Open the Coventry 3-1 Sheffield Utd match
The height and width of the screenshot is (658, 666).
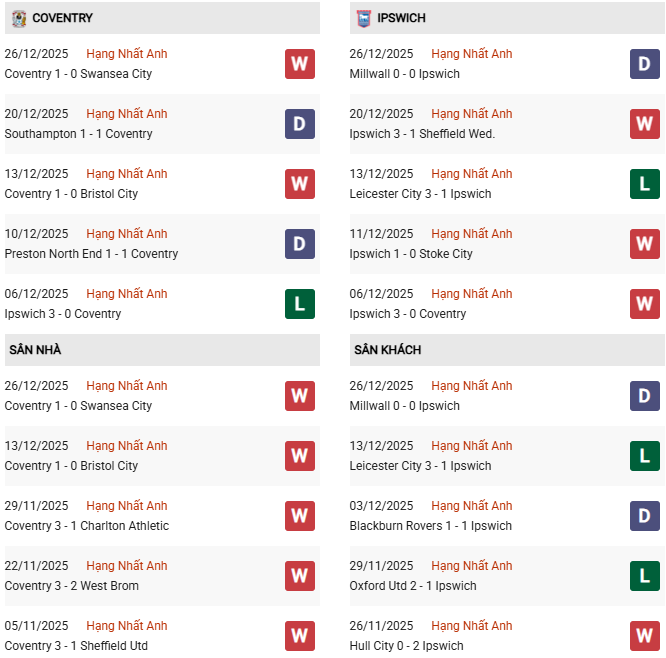click(x=76, y=646)
